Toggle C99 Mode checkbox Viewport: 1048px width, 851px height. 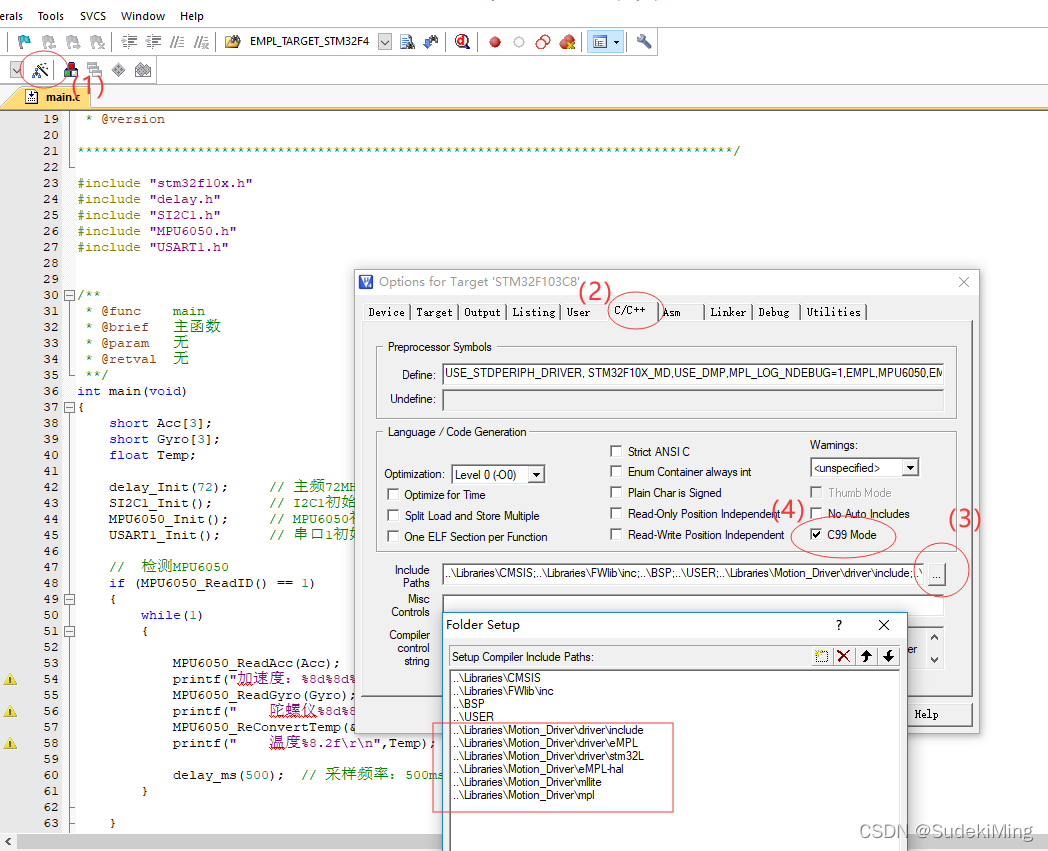[816, 534]
